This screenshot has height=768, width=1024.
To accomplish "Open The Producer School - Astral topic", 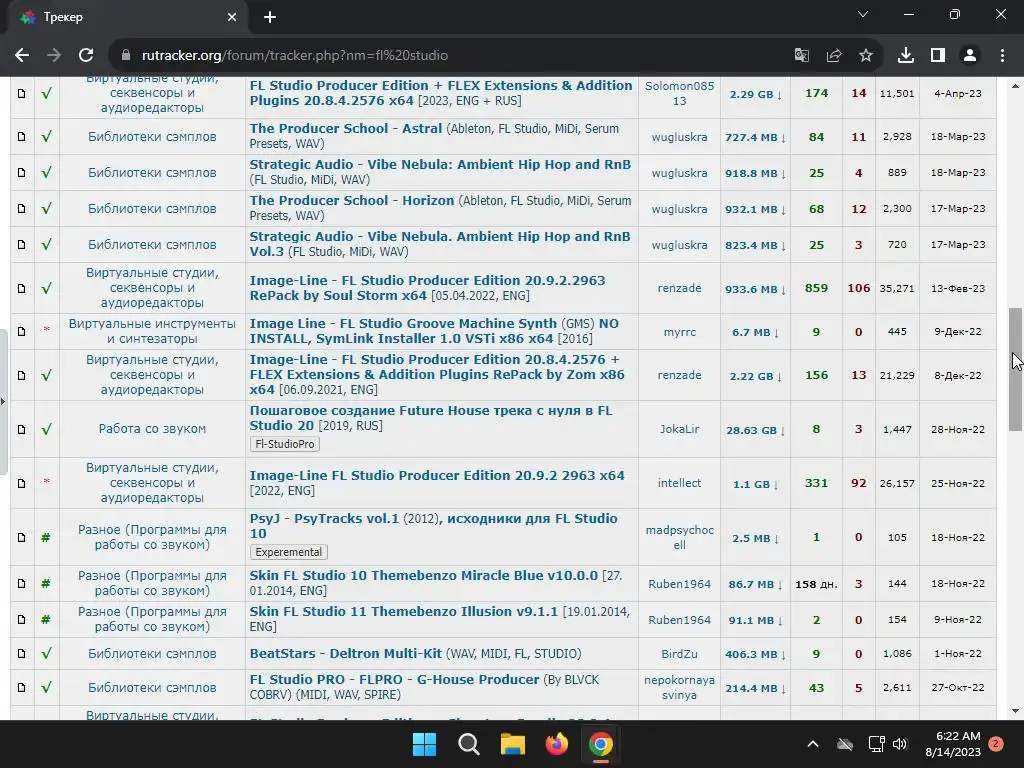I will pos(345,129).
